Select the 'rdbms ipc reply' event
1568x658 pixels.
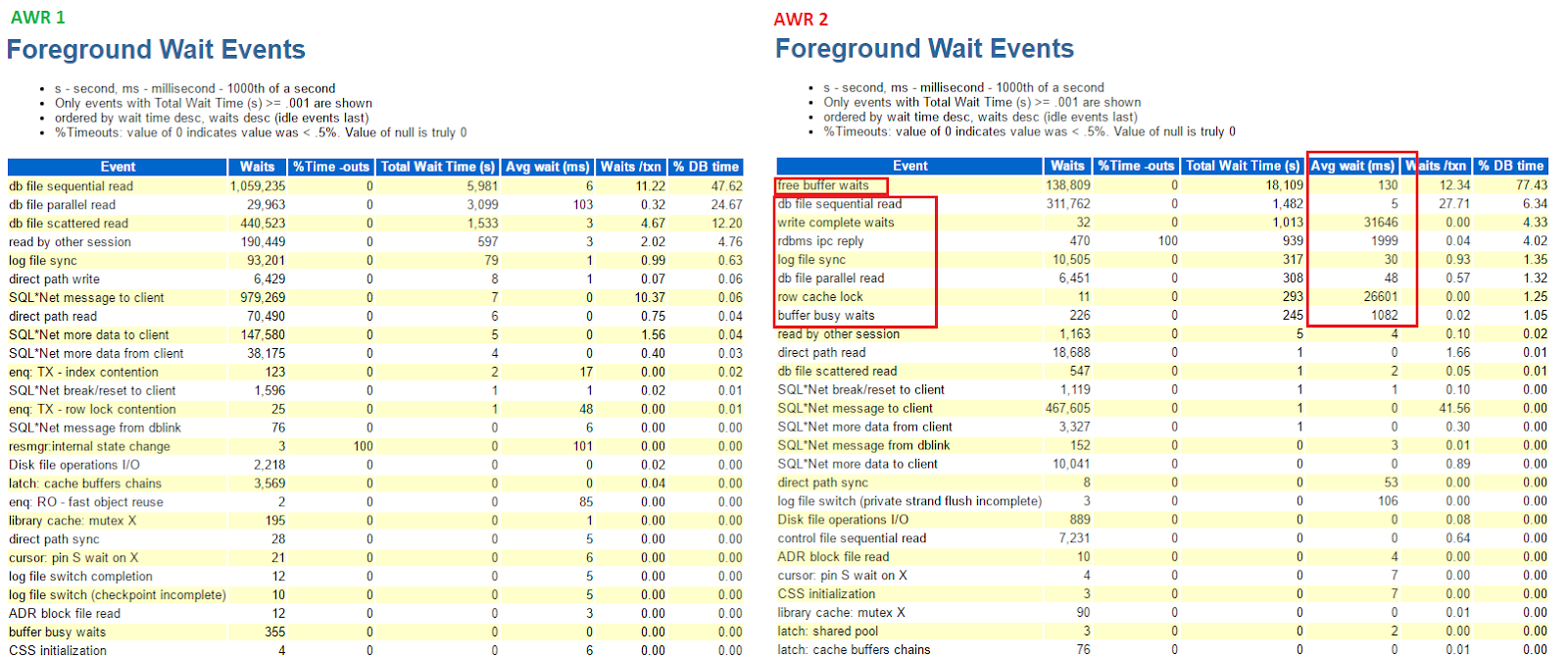821,241
